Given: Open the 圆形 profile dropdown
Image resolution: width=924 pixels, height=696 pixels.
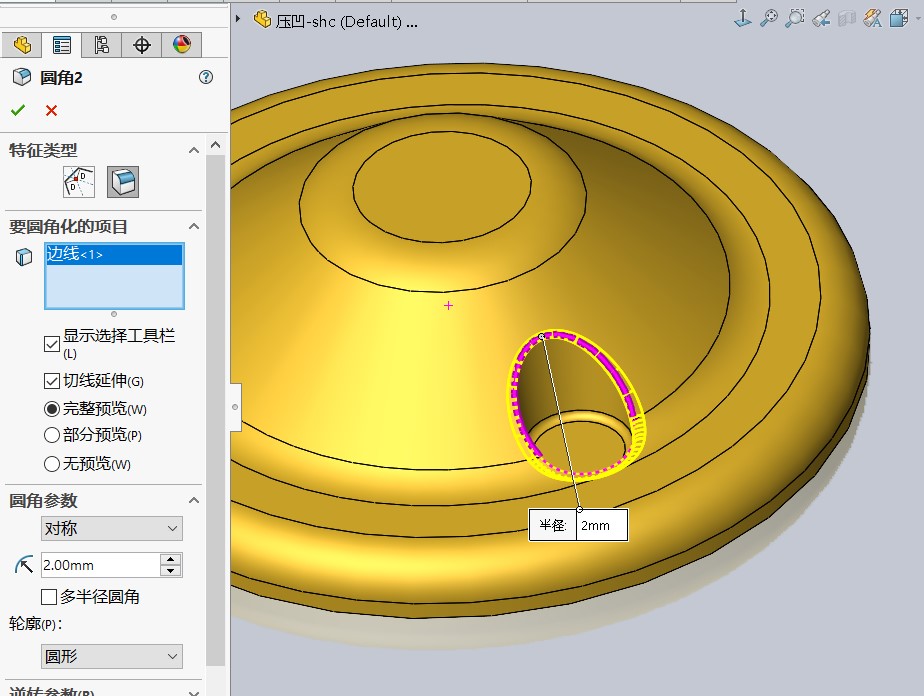Looking at the screenshot, I should 112,657.
